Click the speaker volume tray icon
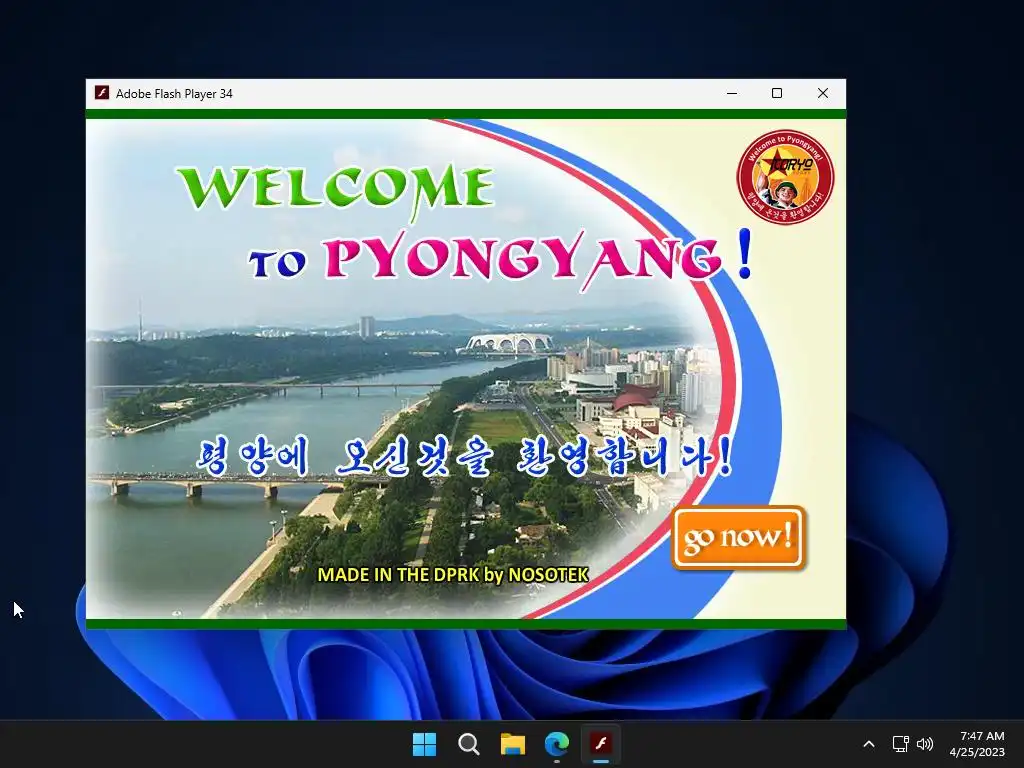 tap(925, 744)
